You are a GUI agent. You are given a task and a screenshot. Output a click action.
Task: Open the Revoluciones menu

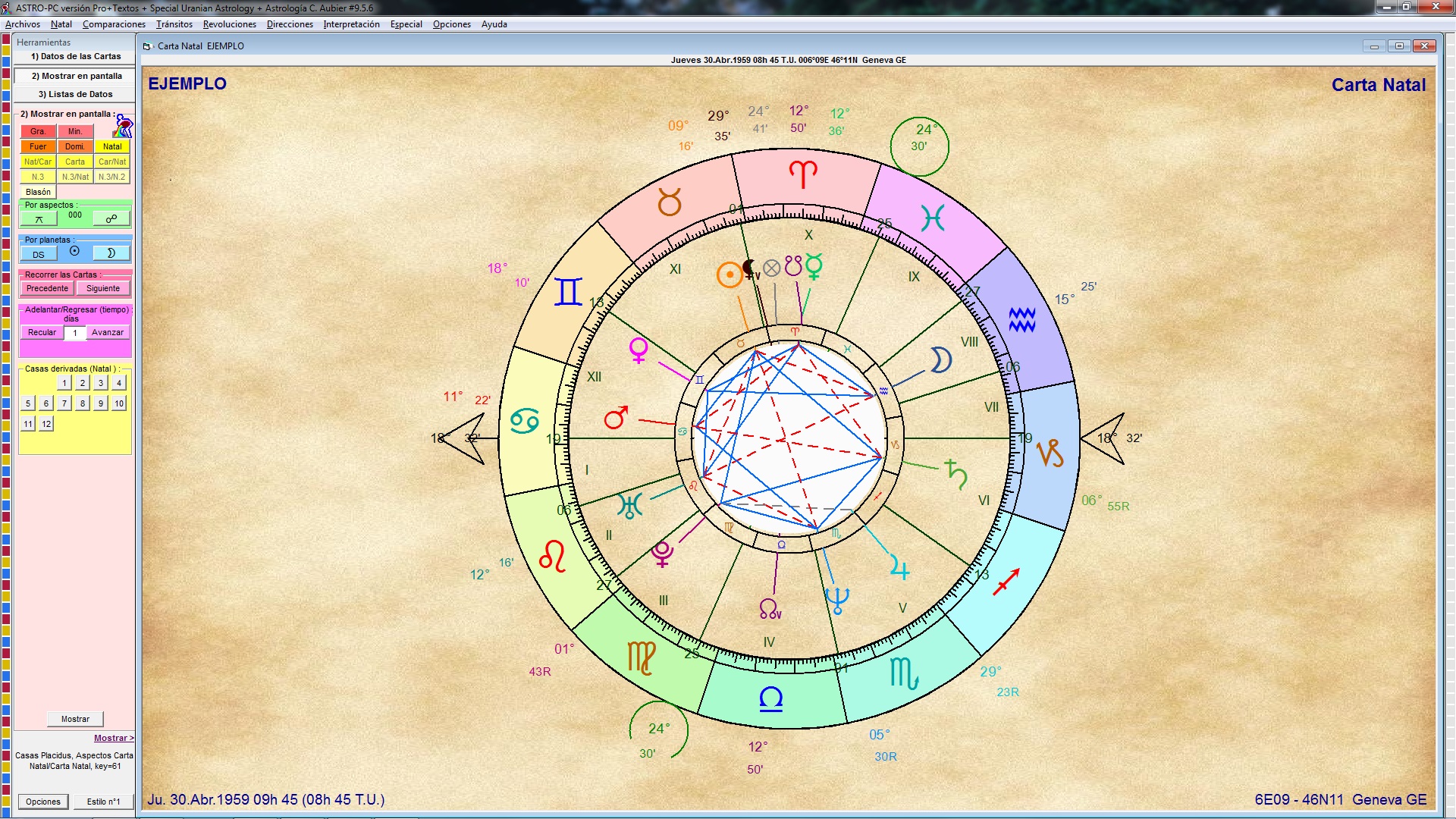(229, 24)
